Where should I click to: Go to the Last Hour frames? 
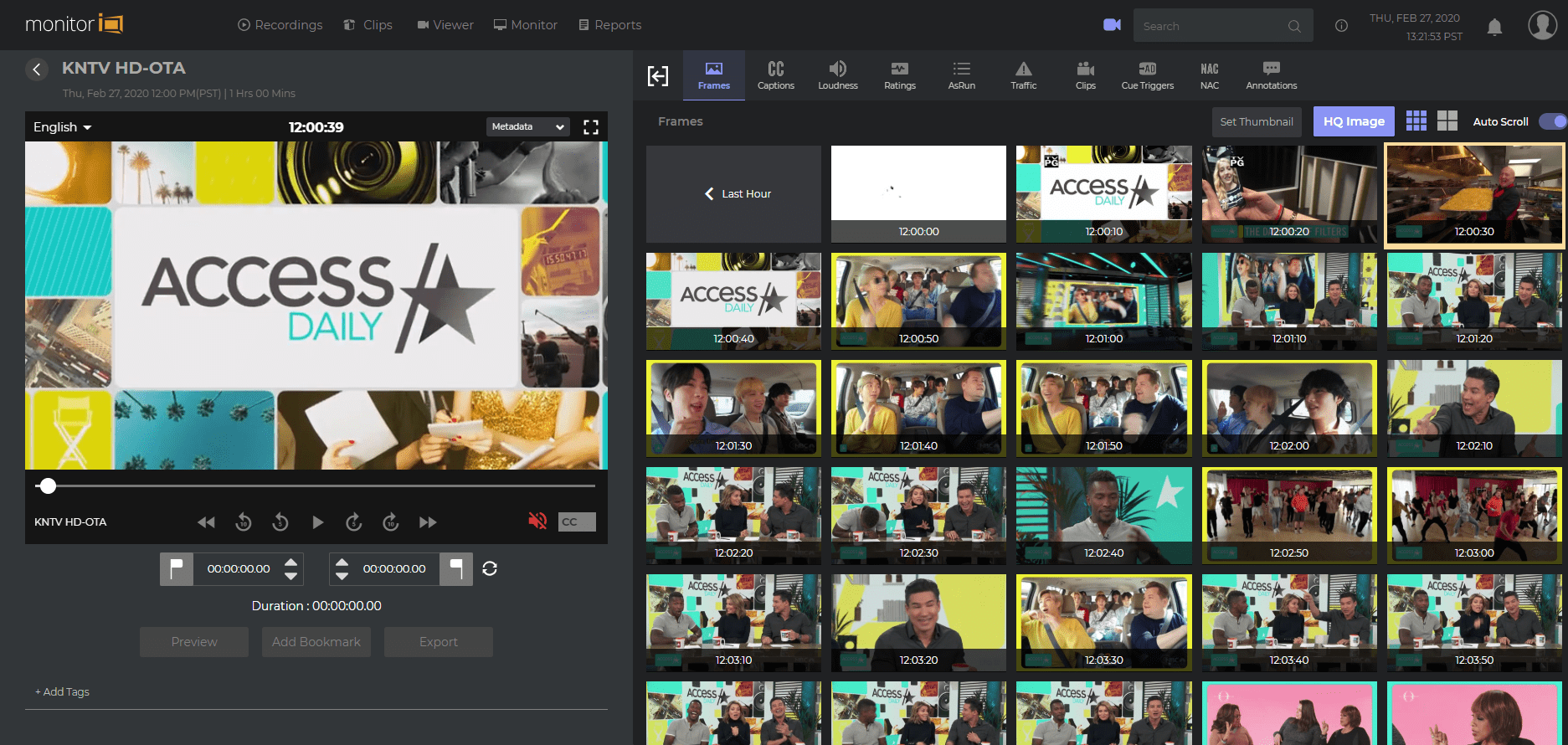734,194
